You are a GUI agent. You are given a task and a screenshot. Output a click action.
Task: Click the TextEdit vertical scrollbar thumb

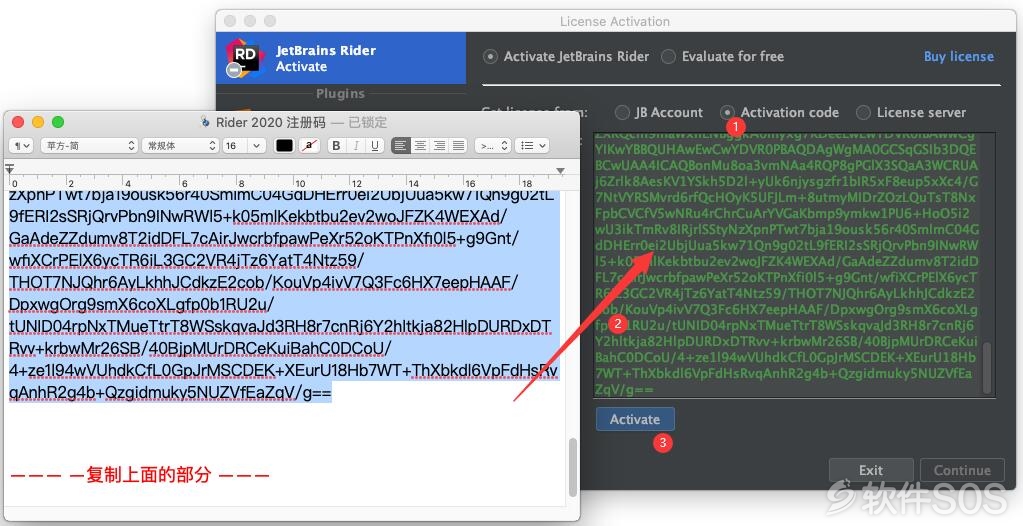tap(573, 467)
